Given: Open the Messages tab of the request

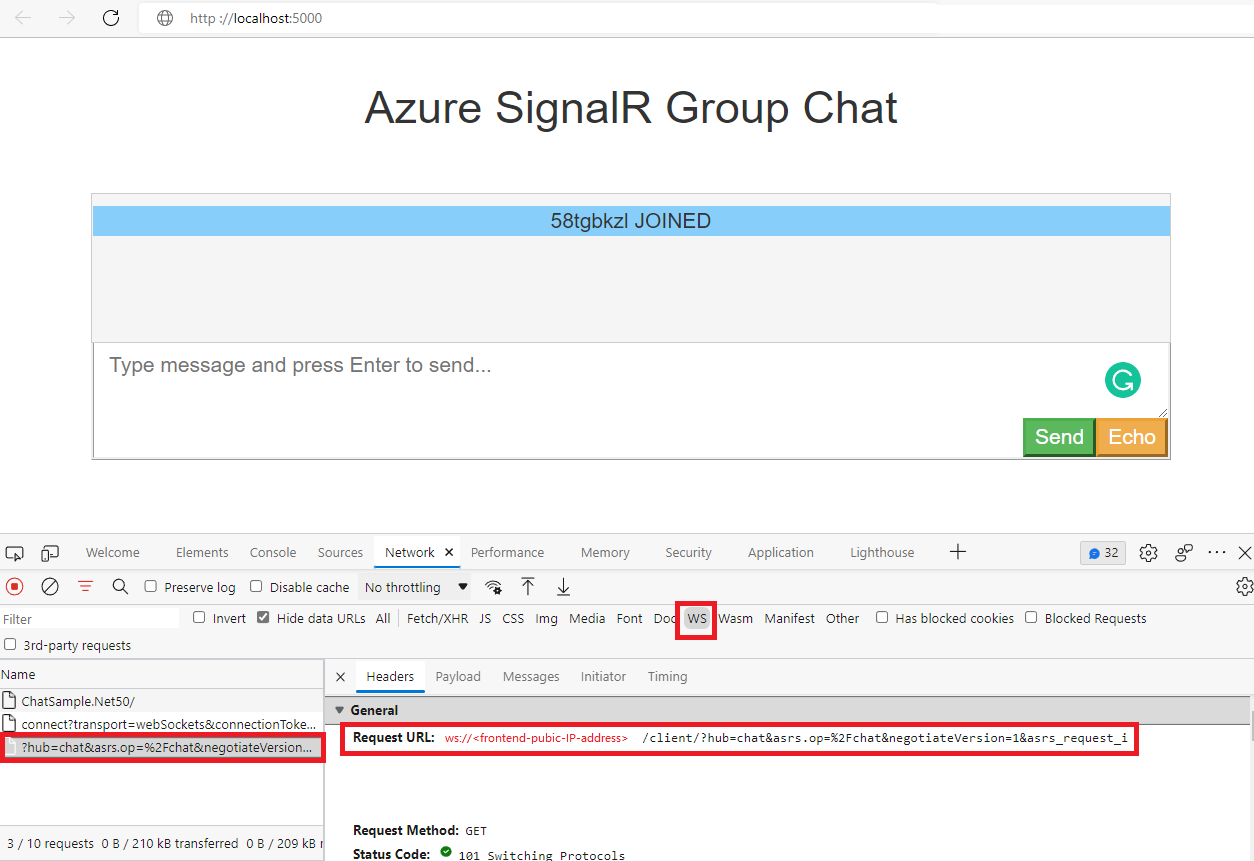Looking at the screenshot, I should [531, 676].
